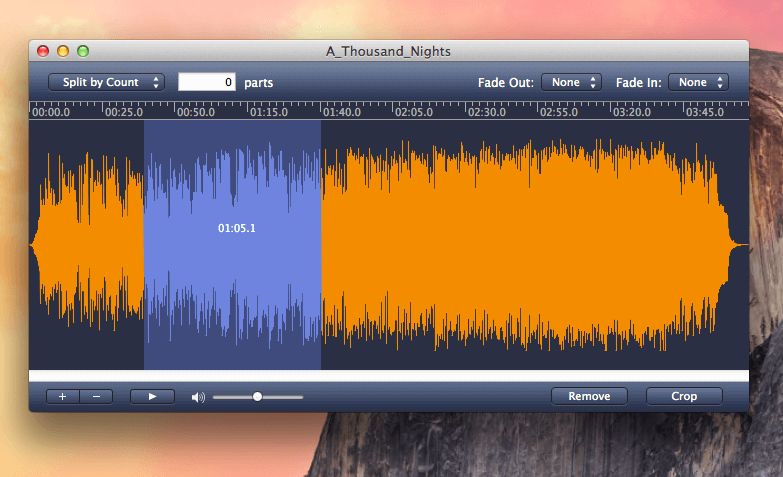Click the 00:25.0 timeline marker
Screen dimensions: 783x477
pos(124,112)
